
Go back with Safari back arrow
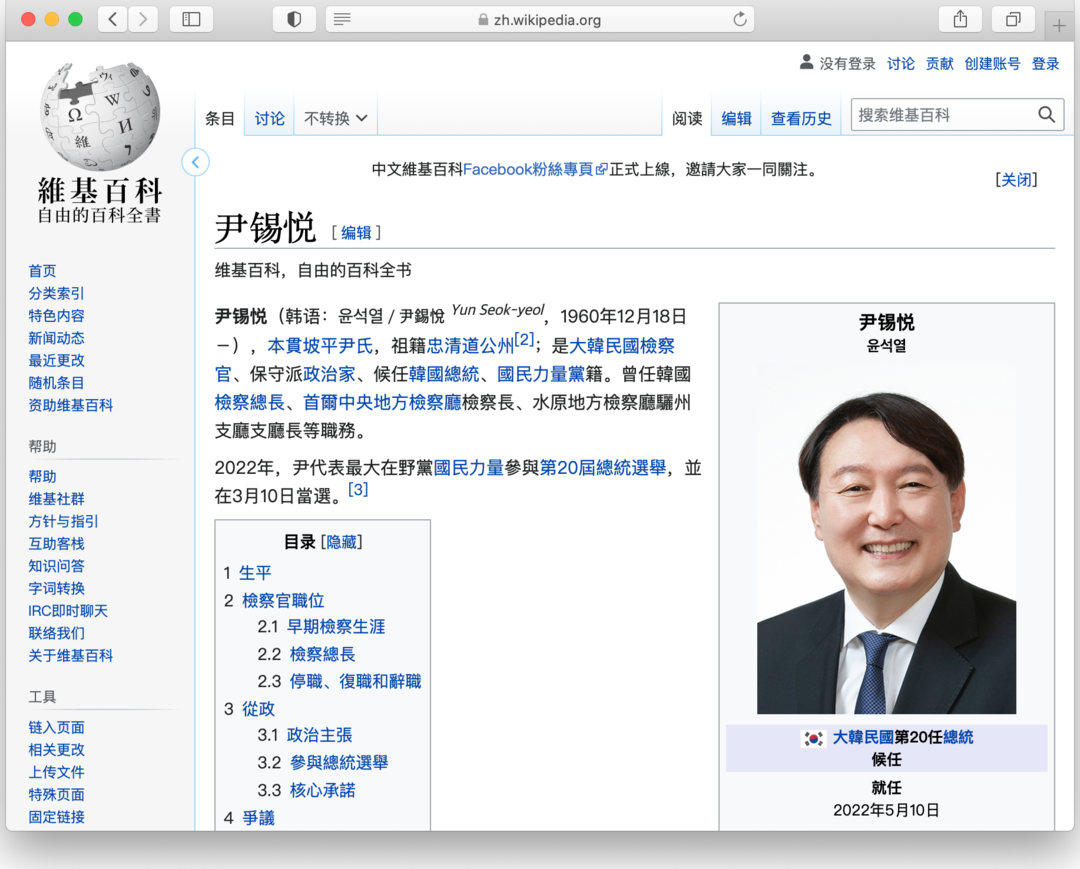coord(113,19)
